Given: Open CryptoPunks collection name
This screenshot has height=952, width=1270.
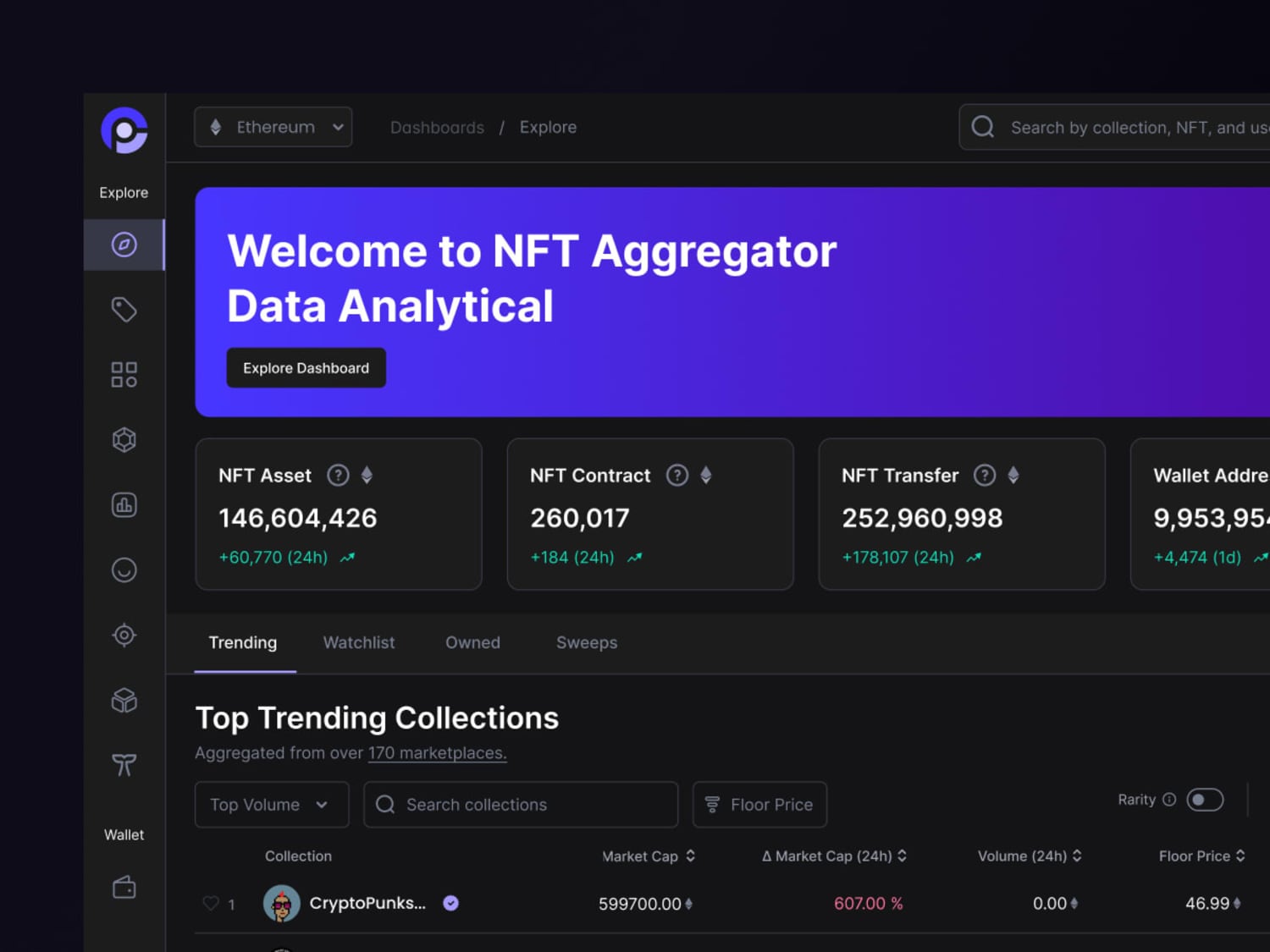Looking at the screenshot, I should point(367,903).
